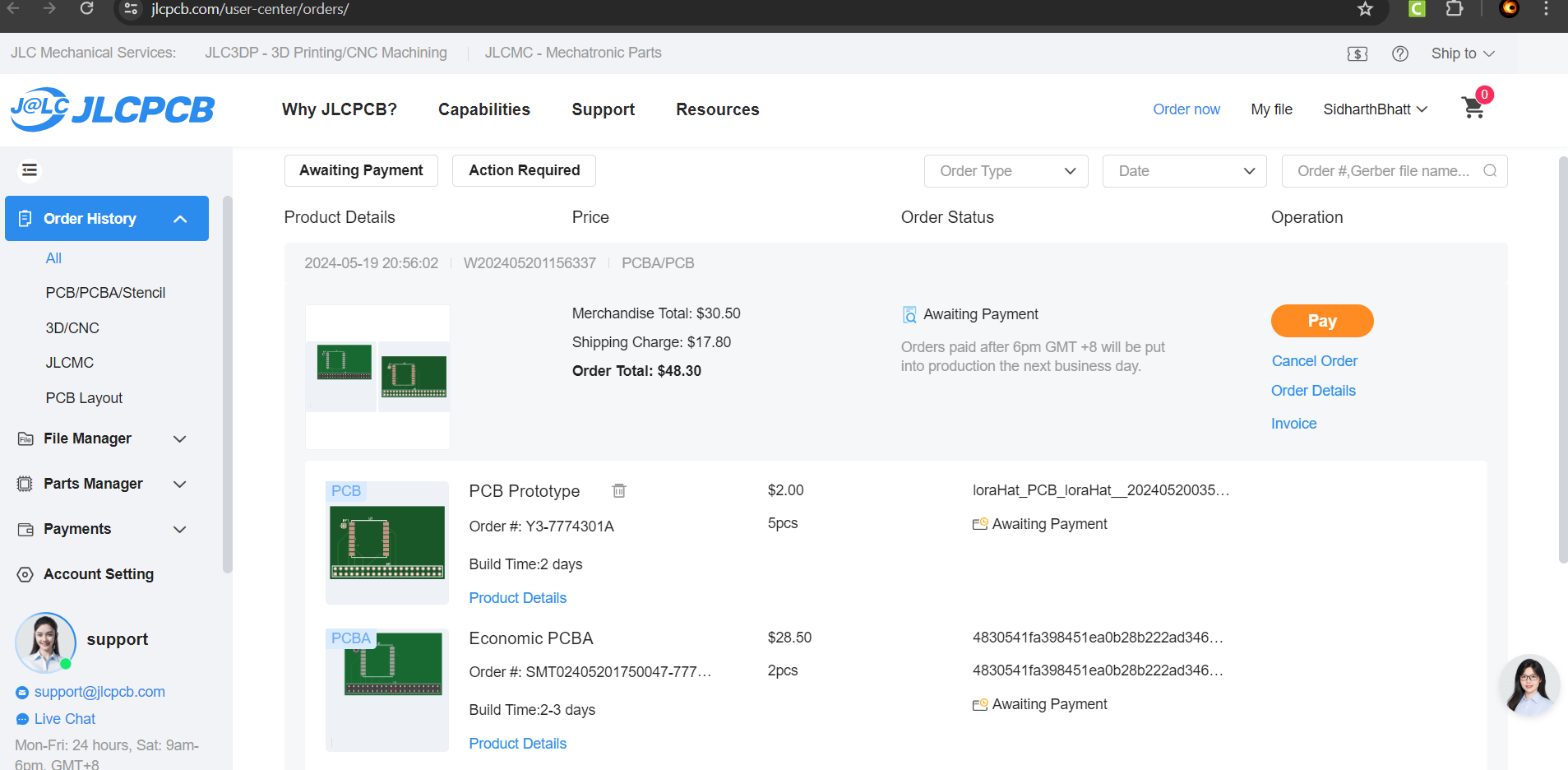Click order summary board thumbnail
This screenshot has width=1568, height=770.
377,377
